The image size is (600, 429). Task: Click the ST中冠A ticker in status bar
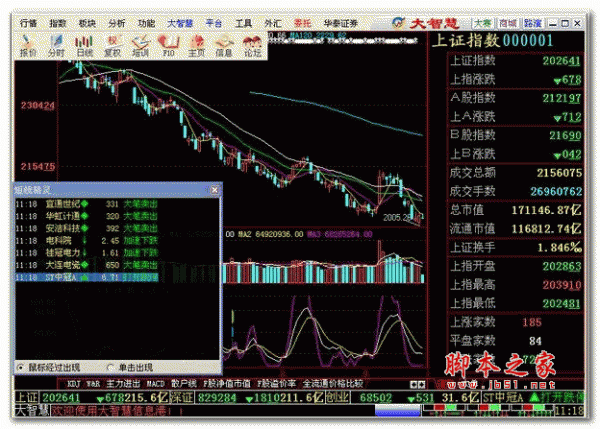502,398
